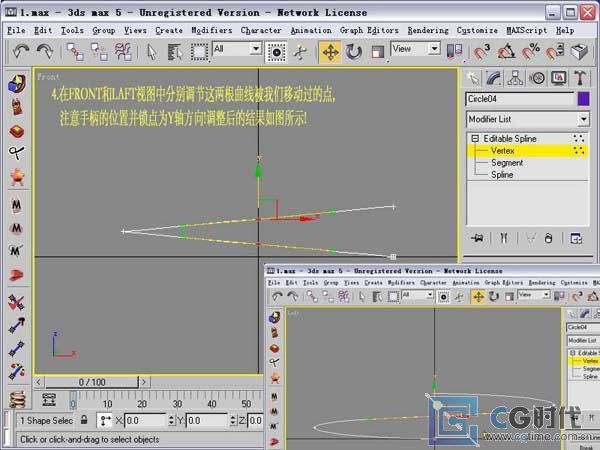Open Rendering menu in inset window

[542, 283]
